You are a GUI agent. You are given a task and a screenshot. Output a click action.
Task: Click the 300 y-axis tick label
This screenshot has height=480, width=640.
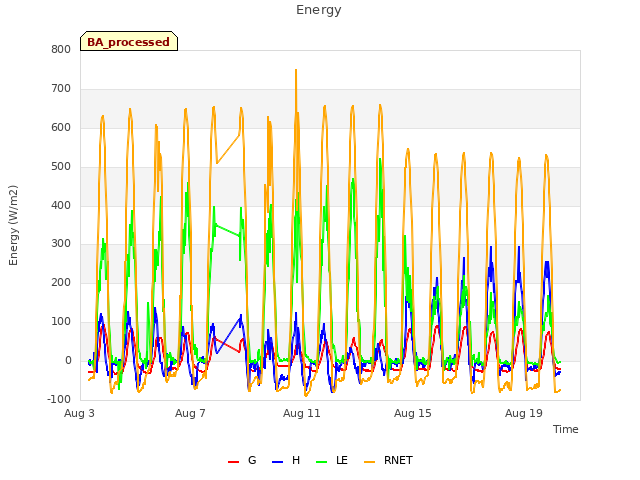point(61,244)
